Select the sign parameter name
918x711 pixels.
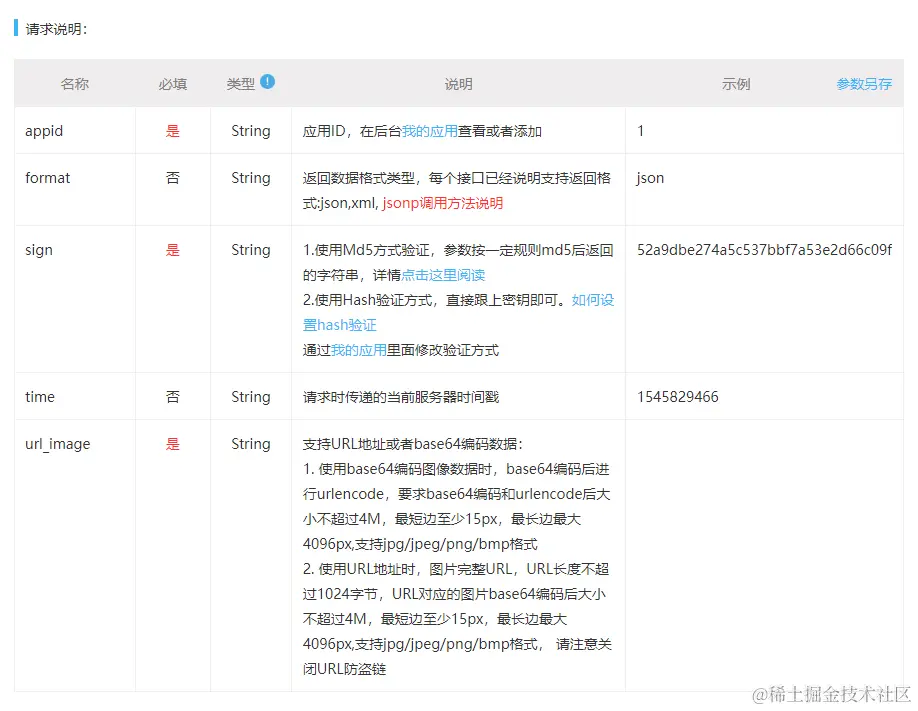pyautogui.click(x=39, y=251)
